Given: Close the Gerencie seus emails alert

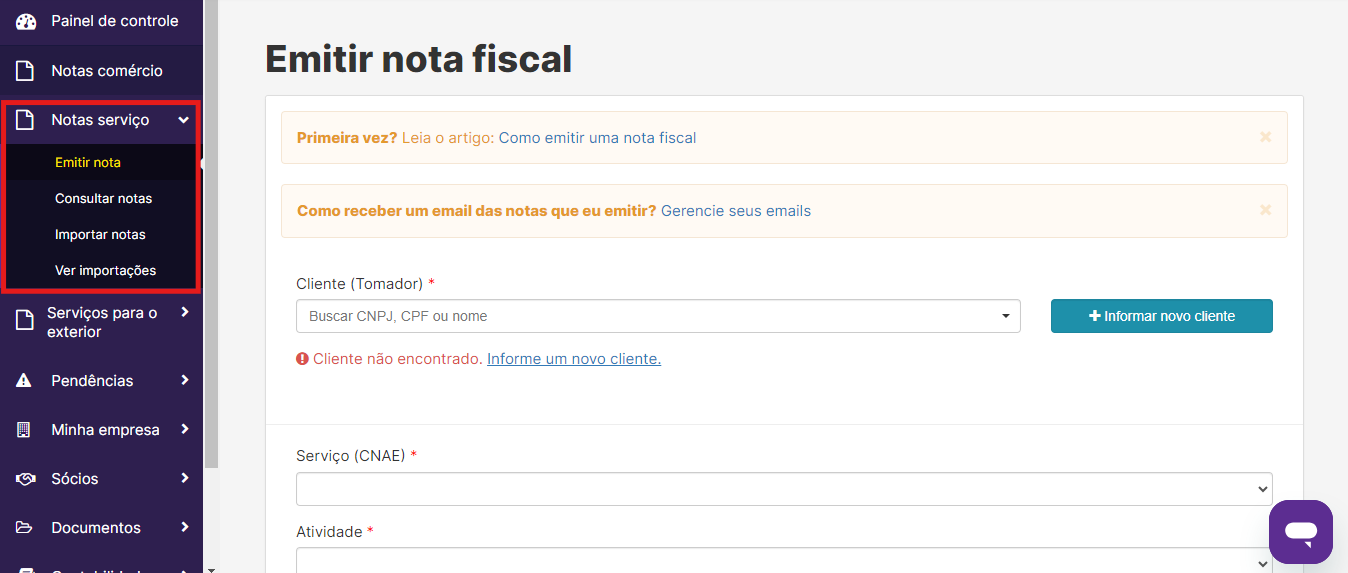Looking at the screenshot, I should [x=1265, y=210].
